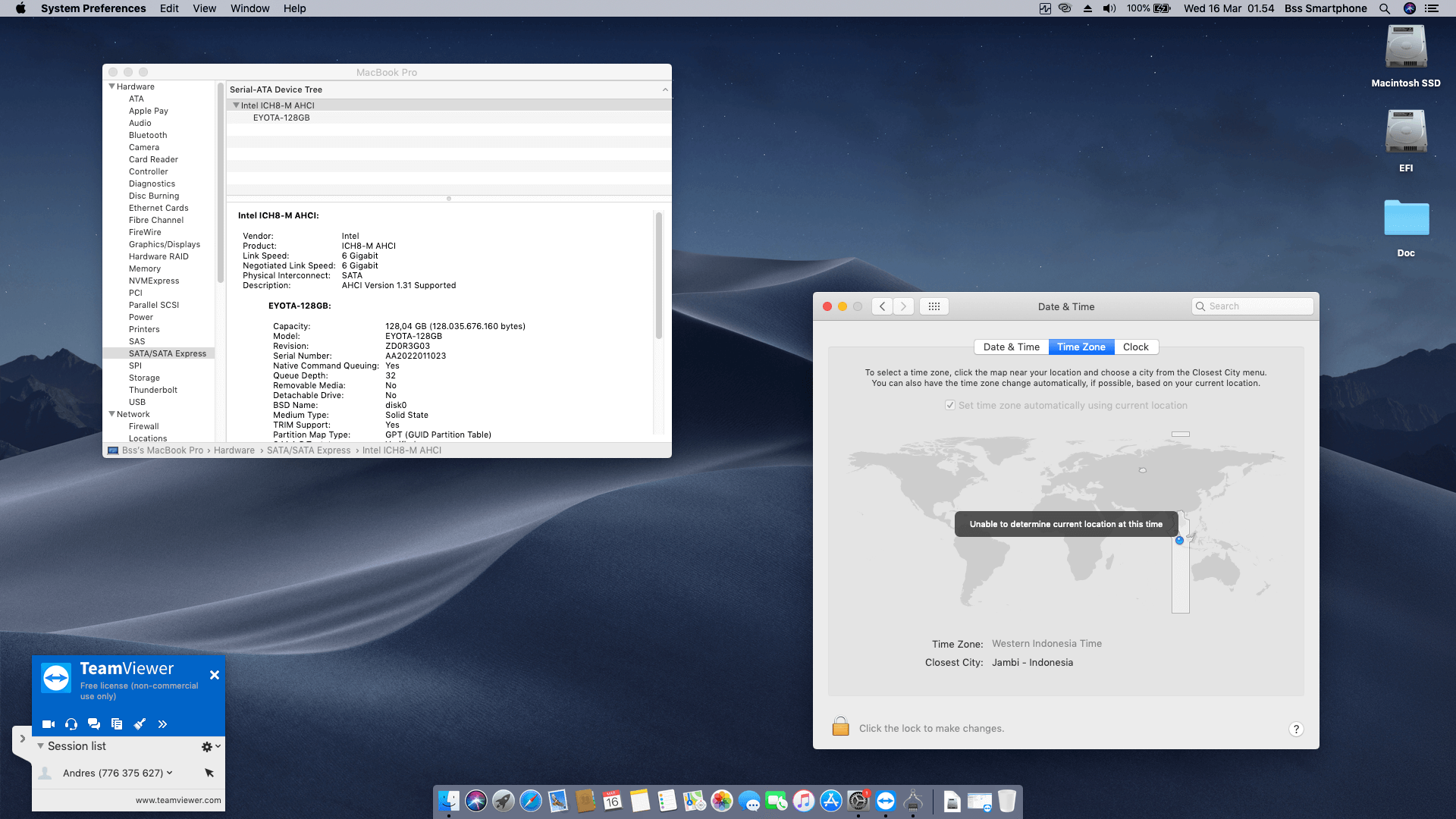
Task: Open the Window menu in the menu bar
Action: [249, 8]
